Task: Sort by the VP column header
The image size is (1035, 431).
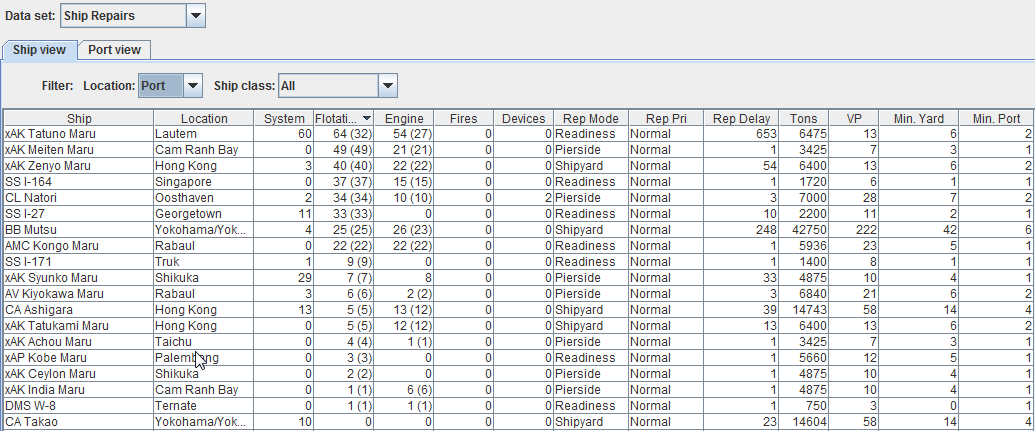Action: click(x=854, y=118)
